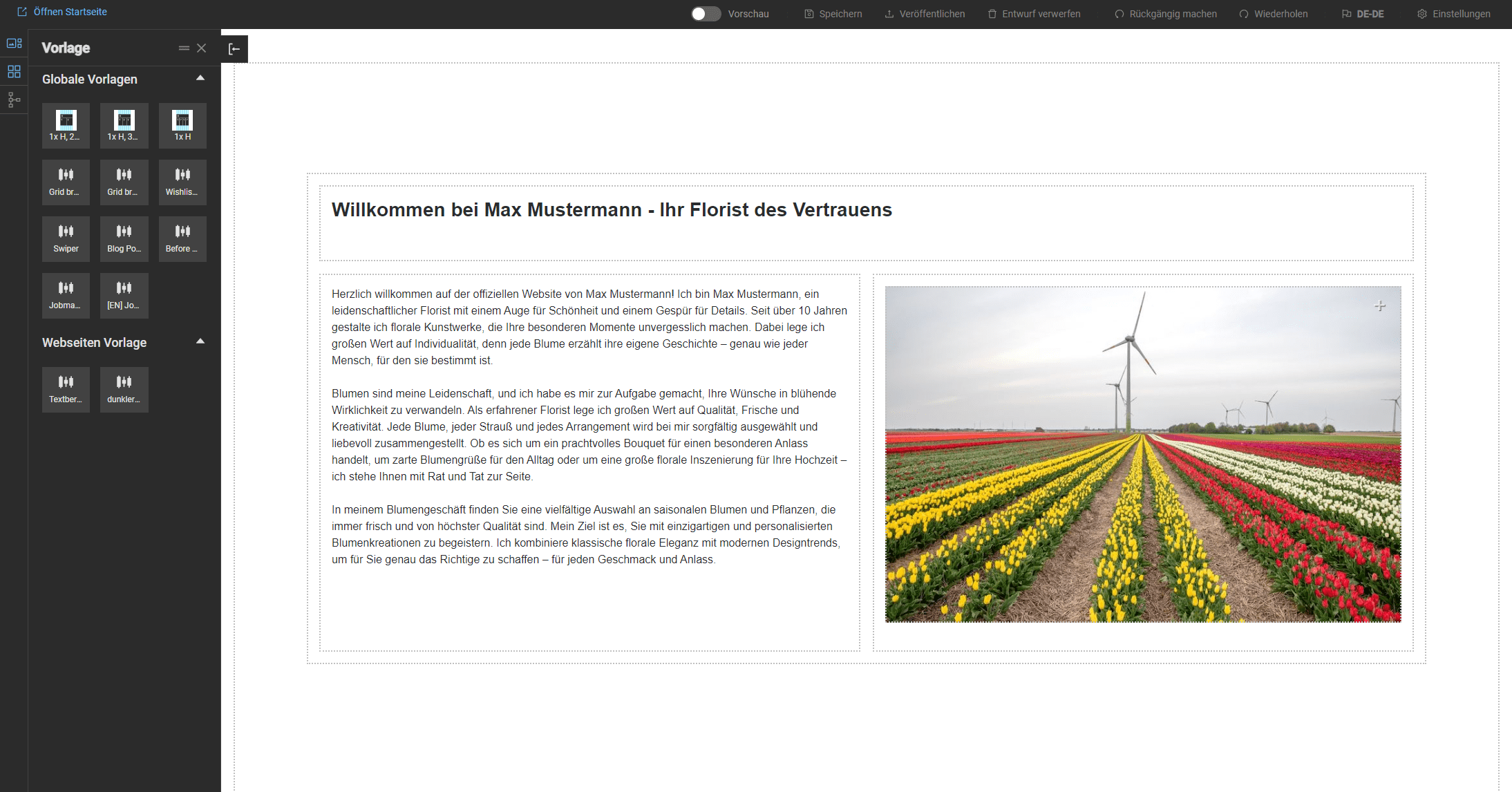Collapse the Globale Vorlagen section
The width and height of the screenshot is (1512, 792).
pyautogui.click(x=200, y=78)
